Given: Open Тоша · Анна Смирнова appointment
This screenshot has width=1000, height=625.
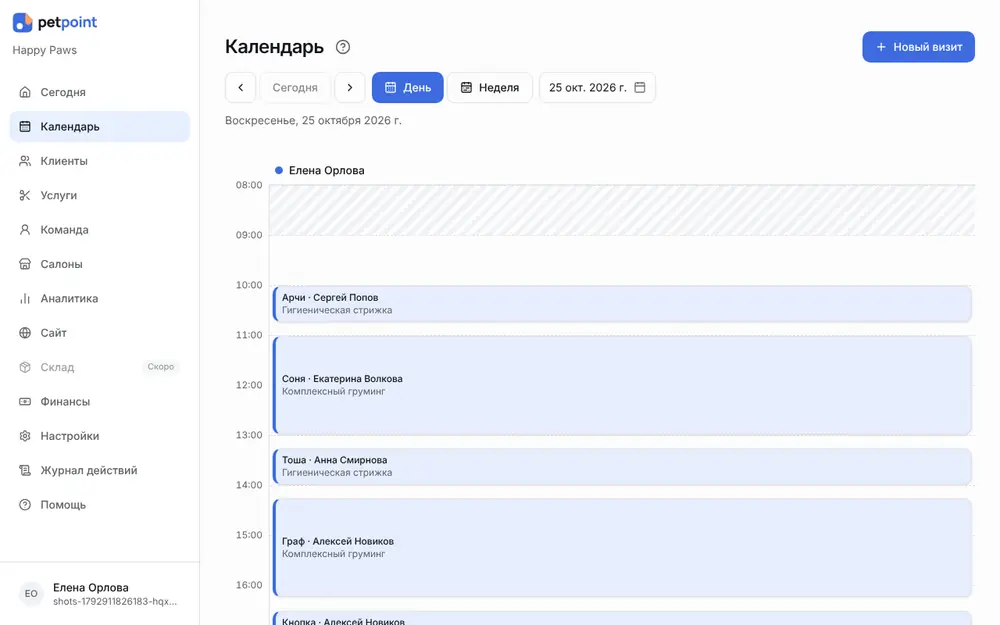Looking at the screenshot, I should 622,467.
